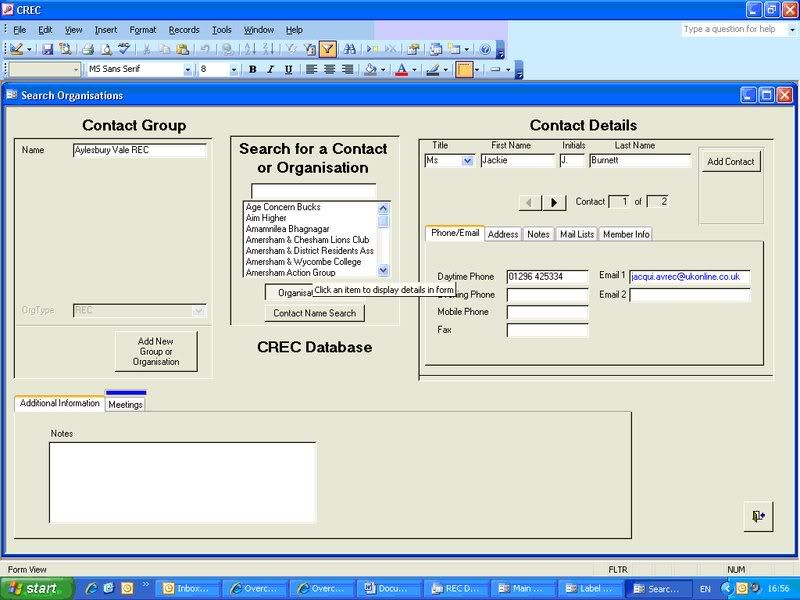Open the font size dropdown
Image resolution: width=800 pixels, height=600 pixels.
click(x=234, y=69)
